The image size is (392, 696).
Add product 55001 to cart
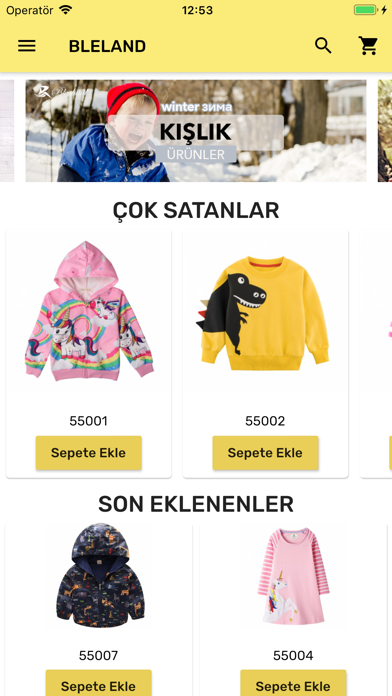pyautogui.click(x=89, y=453)
